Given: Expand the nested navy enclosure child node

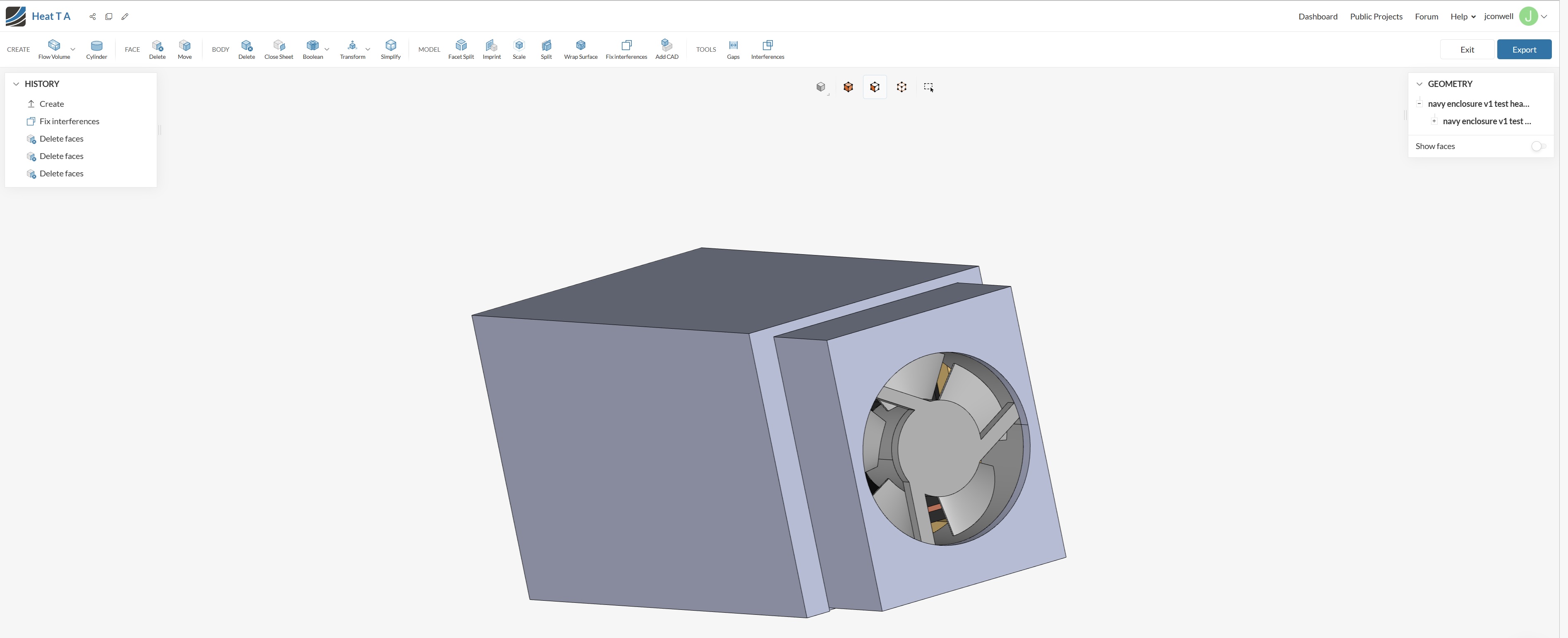Looking at the screenshot, I should (1434, 121).
